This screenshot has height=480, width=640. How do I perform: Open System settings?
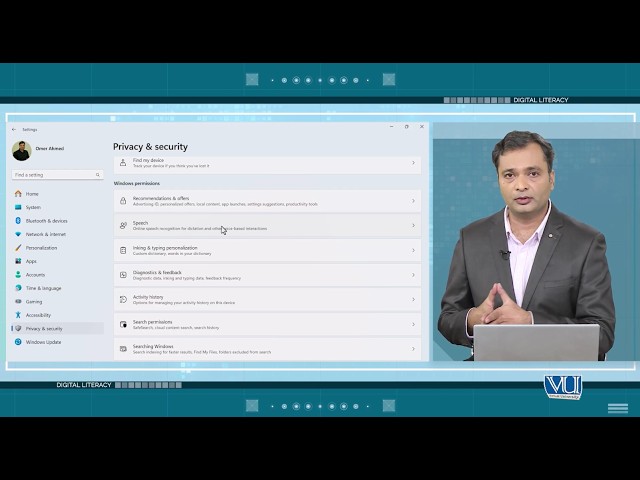pos(33,207)
